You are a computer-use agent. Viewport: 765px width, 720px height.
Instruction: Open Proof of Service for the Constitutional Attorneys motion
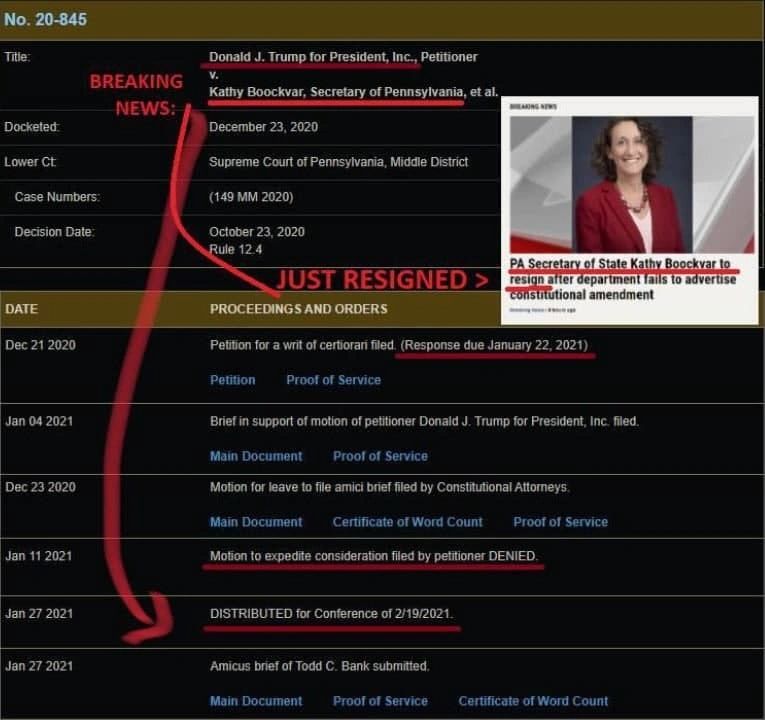tap(561, 522)
